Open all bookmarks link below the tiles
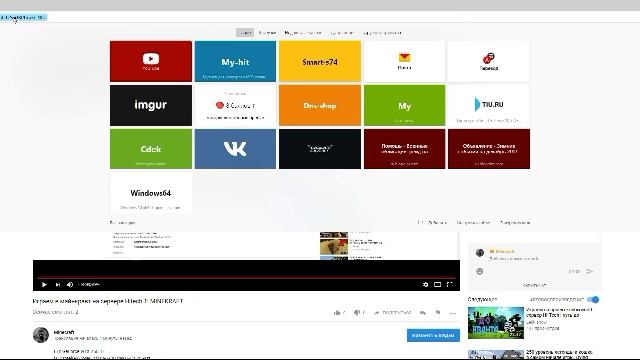This screenshot has height=360, width=640. tap(122, 222)
